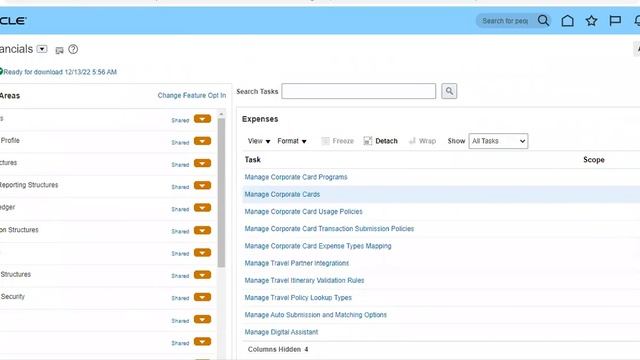Go to Home via house icon
This screenshot has height=360, width=640.
[x=567, y=20]
